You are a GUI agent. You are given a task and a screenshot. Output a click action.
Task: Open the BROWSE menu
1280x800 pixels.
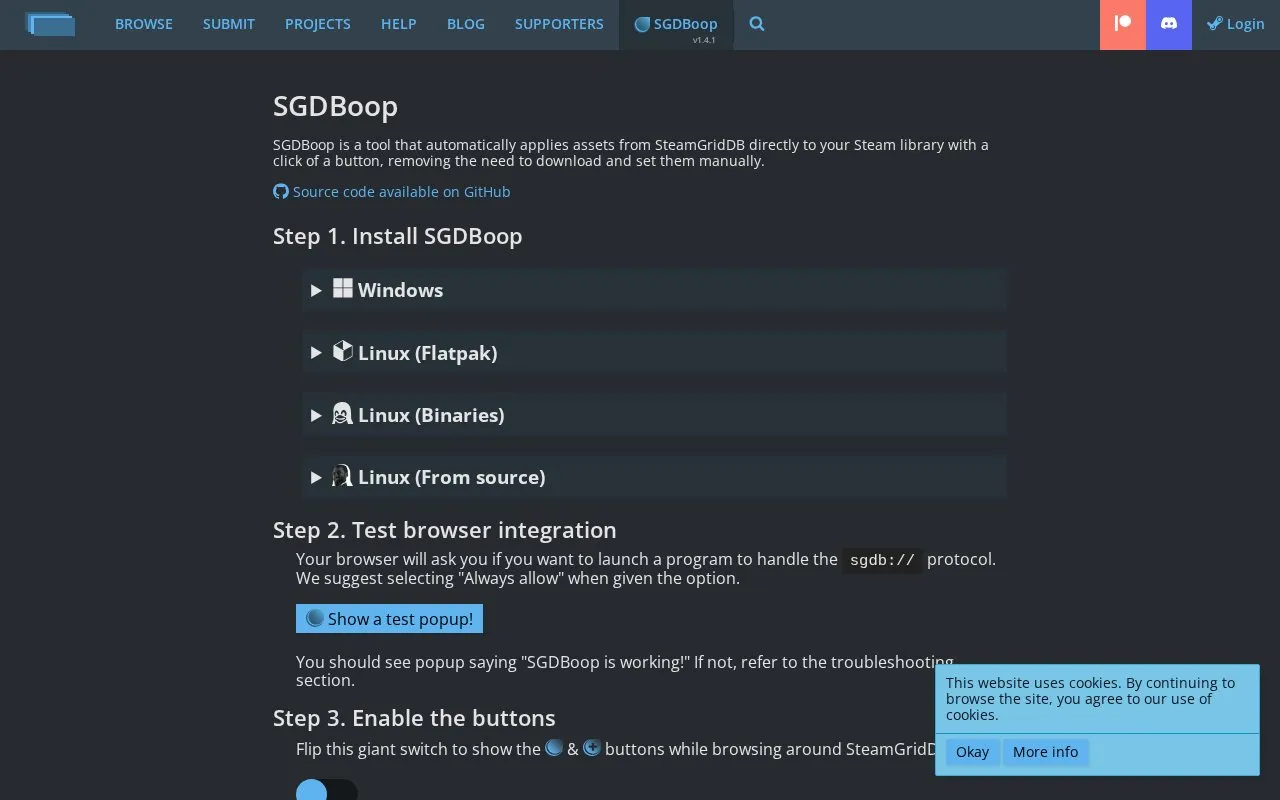click(144, 24)
